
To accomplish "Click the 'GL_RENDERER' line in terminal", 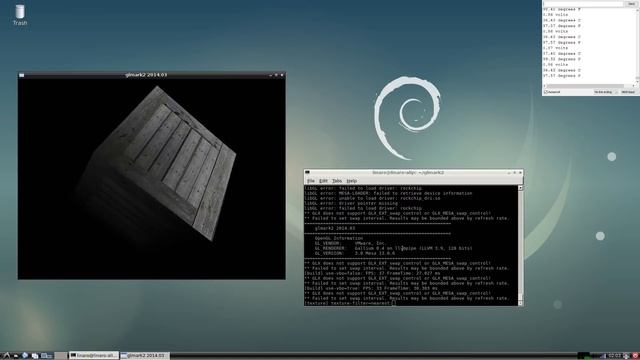I will [x=393, y=248].
